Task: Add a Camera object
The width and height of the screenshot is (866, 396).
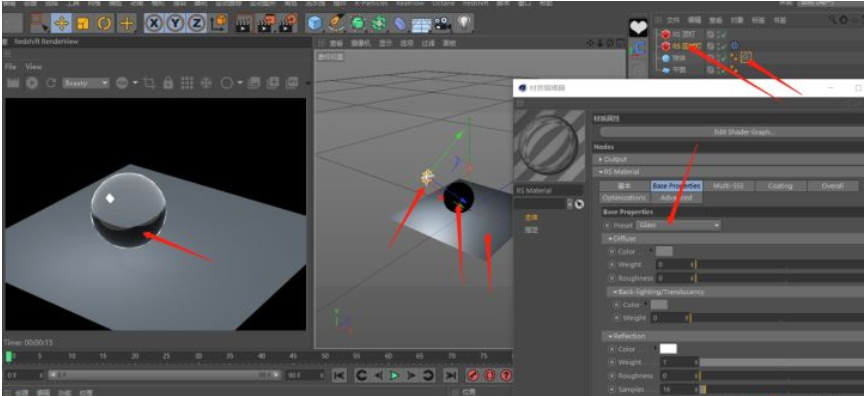Action: coord(442,23)
